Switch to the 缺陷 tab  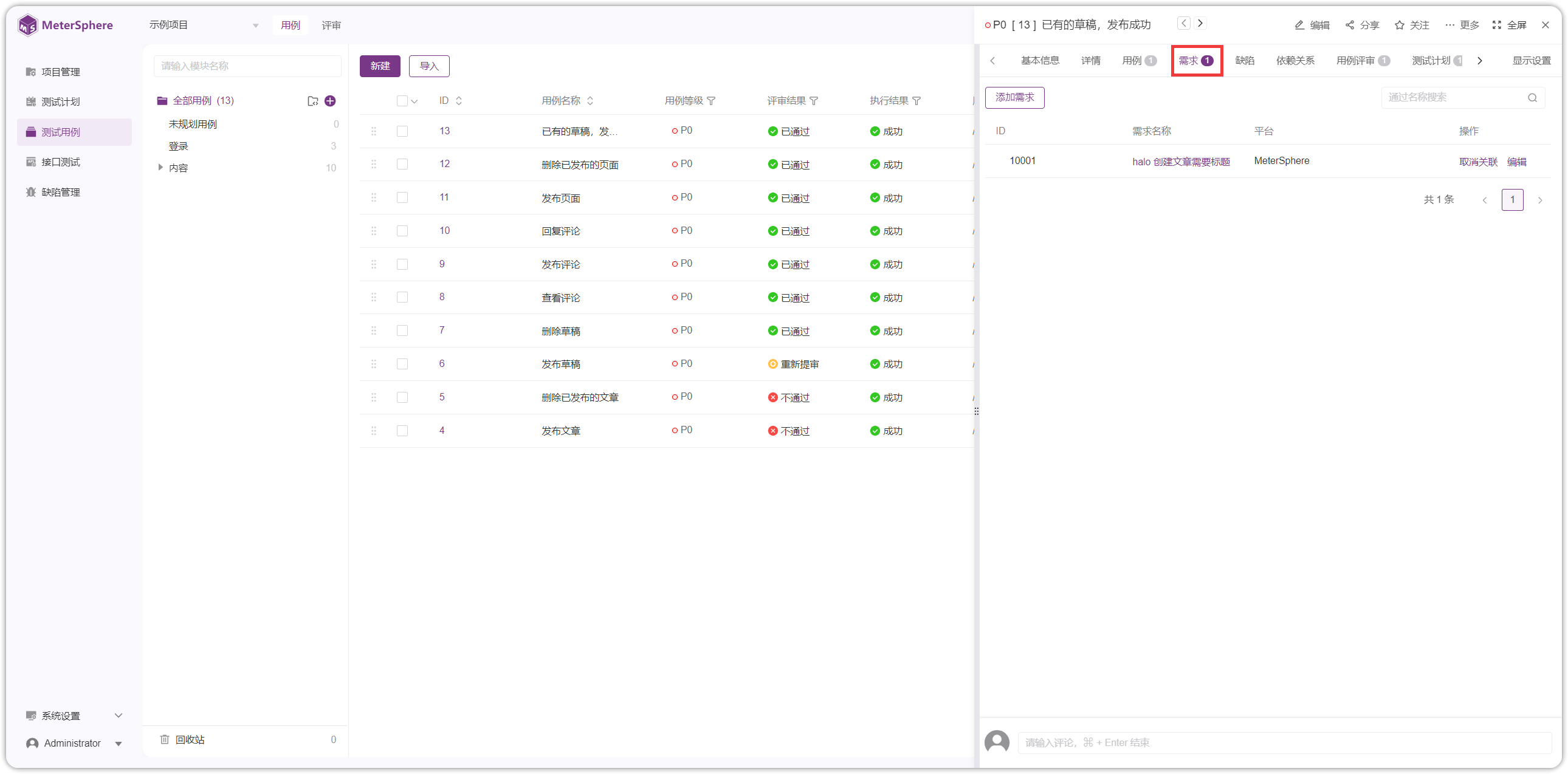tap(1245, 60)
